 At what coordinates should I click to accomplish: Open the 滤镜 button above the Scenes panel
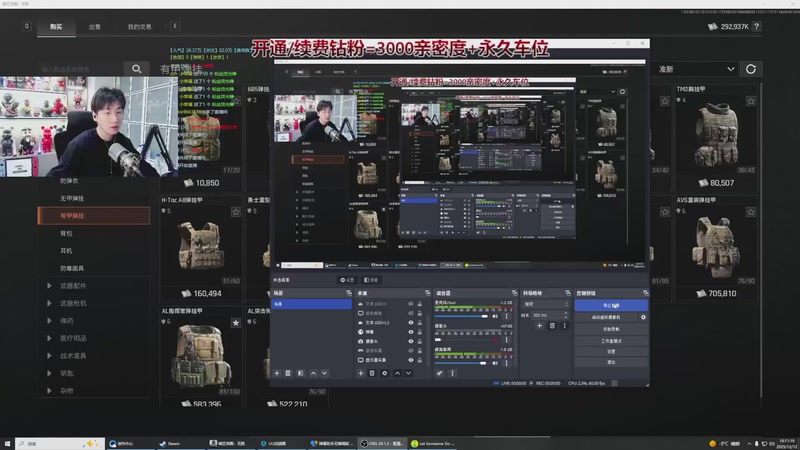coord(371,280)
